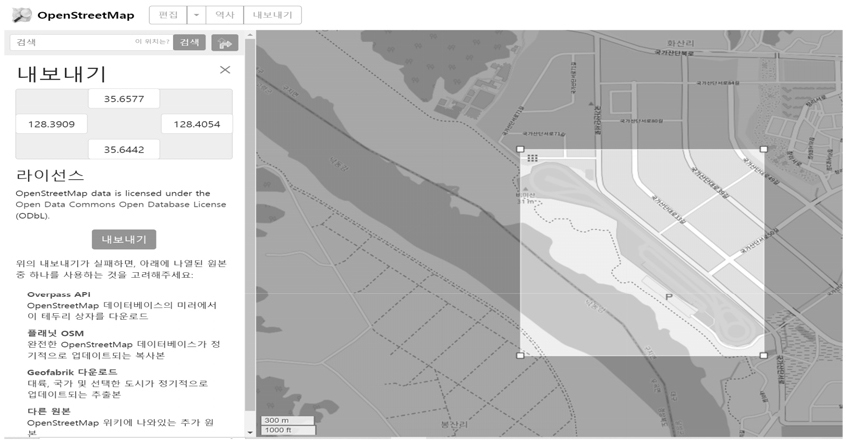
Task: Edit the east longitude field 128.4054
Action: coord(197,124)
